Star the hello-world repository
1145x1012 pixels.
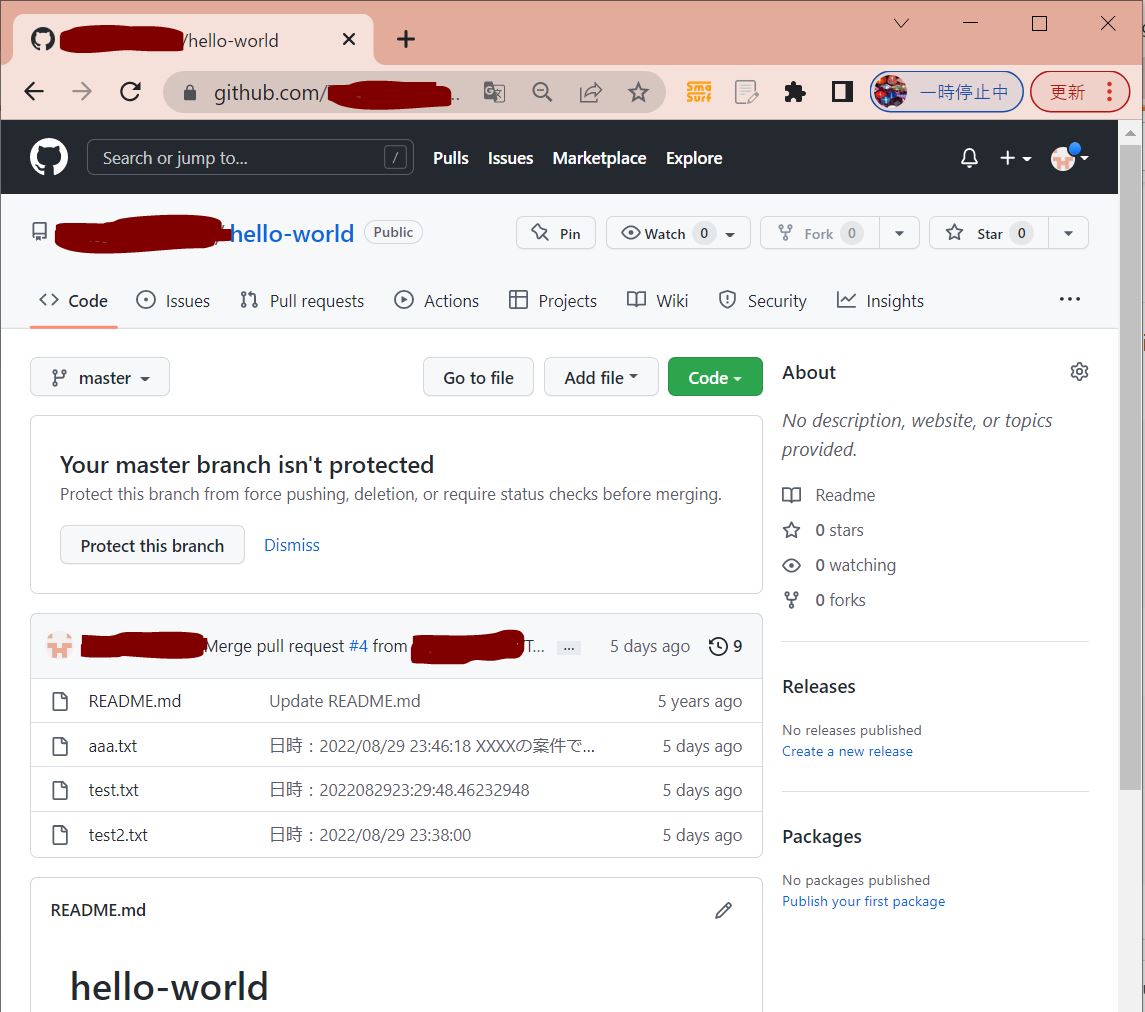coord(988,233)
